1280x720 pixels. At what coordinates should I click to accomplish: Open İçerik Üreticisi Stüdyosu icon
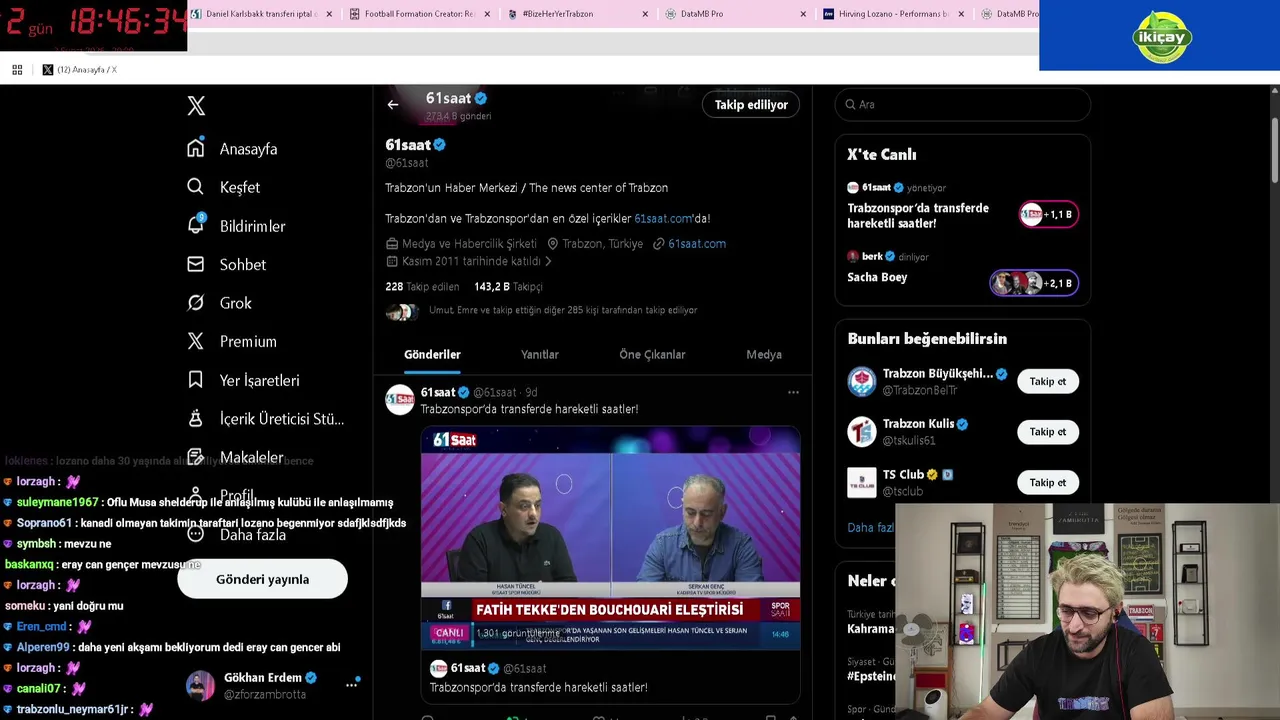[x=196, y=418]
